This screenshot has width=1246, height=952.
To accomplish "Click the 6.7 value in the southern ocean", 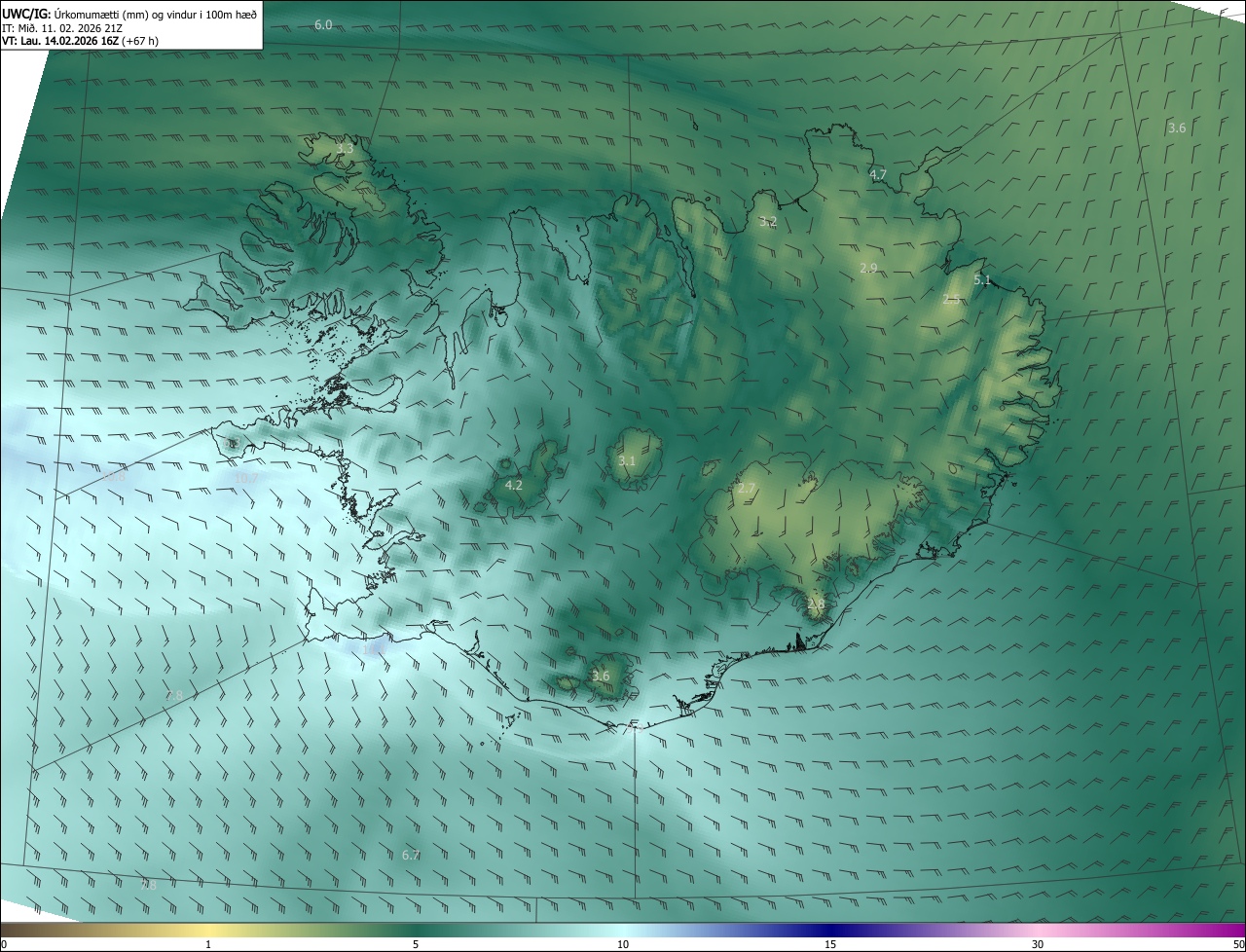I will coord(411,855).
